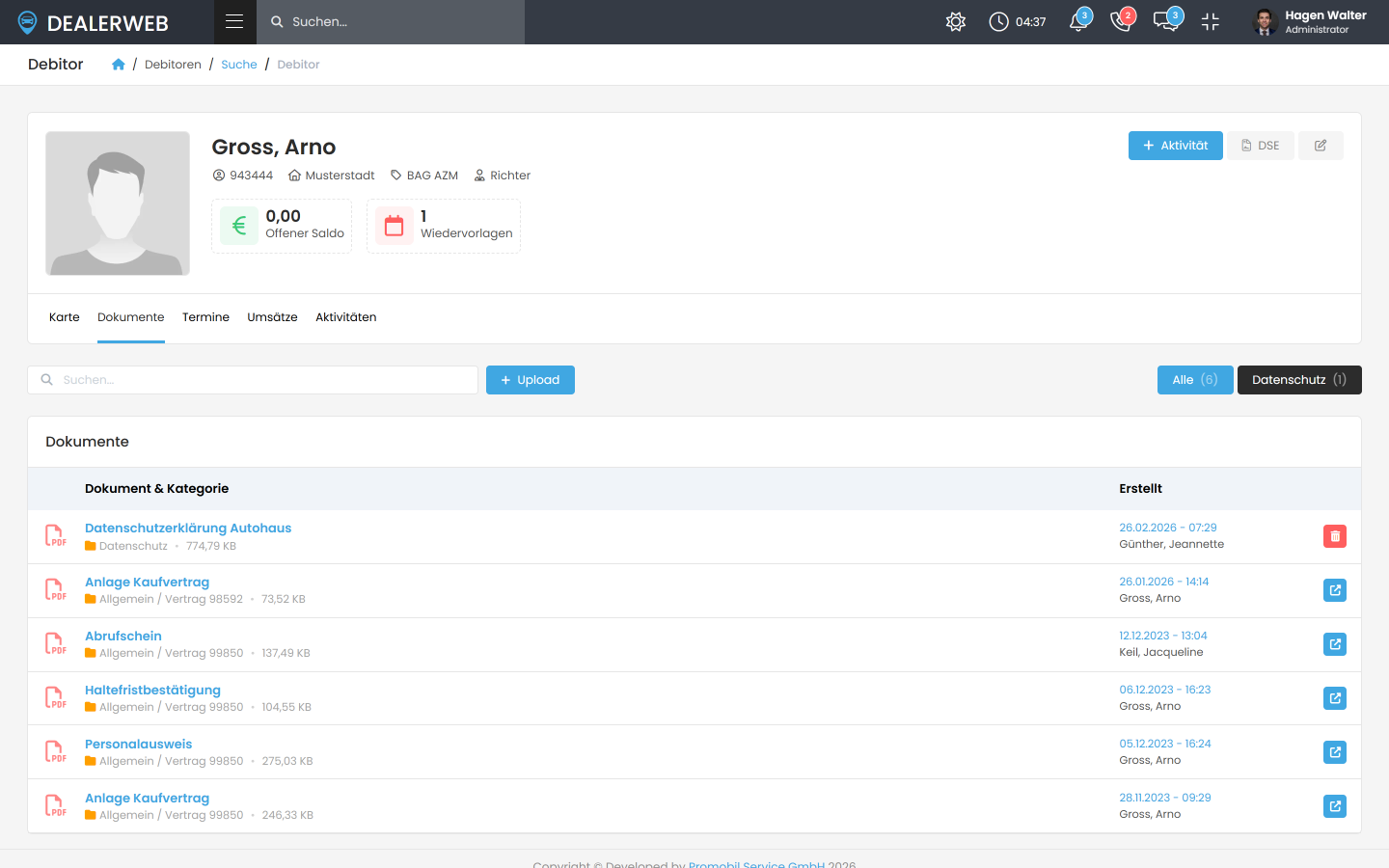Open the chat messages icon
This screenshot has height=868, width=1389.
[1166, 21]
